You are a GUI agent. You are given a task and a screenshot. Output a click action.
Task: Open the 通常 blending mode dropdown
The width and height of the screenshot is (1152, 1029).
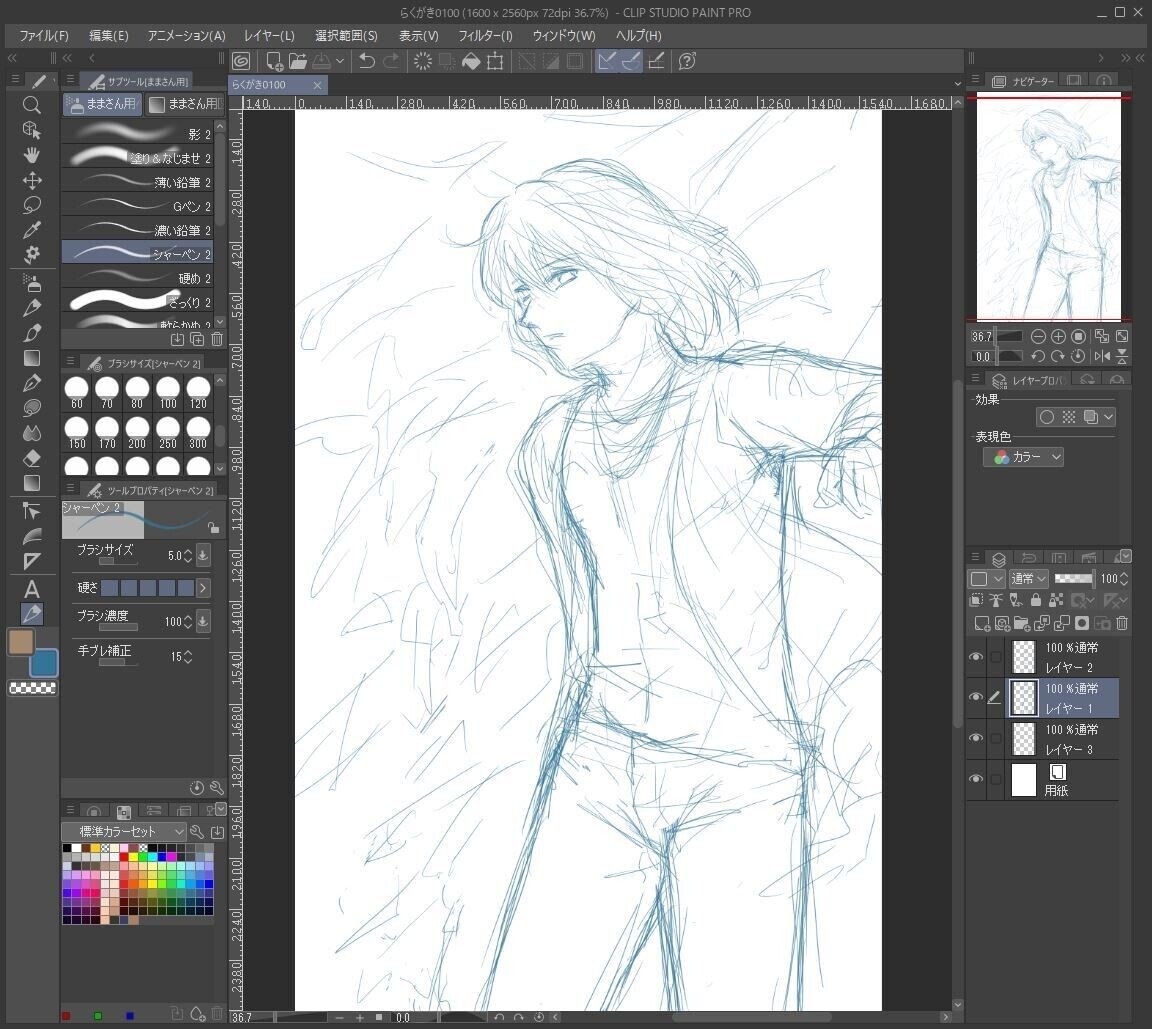coord(1028,579)
